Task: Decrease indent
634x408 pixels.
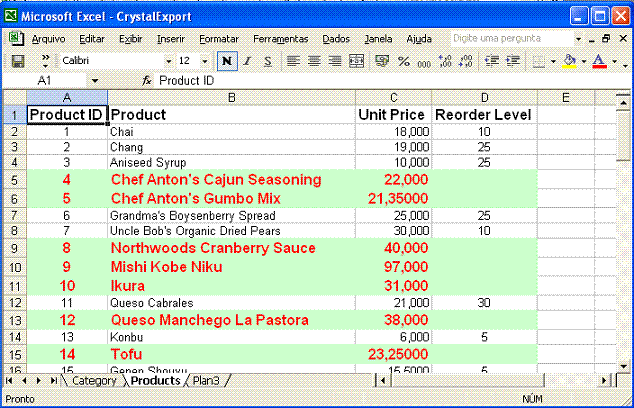Action: pos(492,61)
